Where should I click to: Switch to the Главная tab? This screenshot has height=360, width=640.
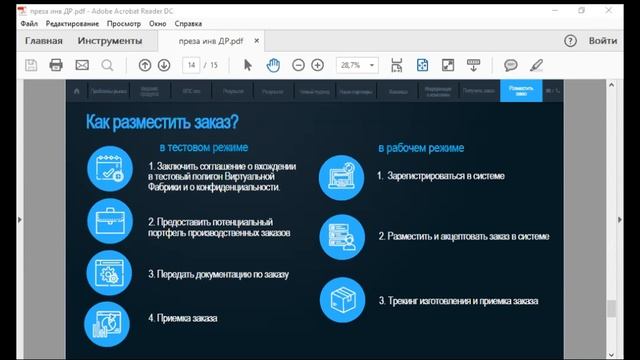pos(44,41)
